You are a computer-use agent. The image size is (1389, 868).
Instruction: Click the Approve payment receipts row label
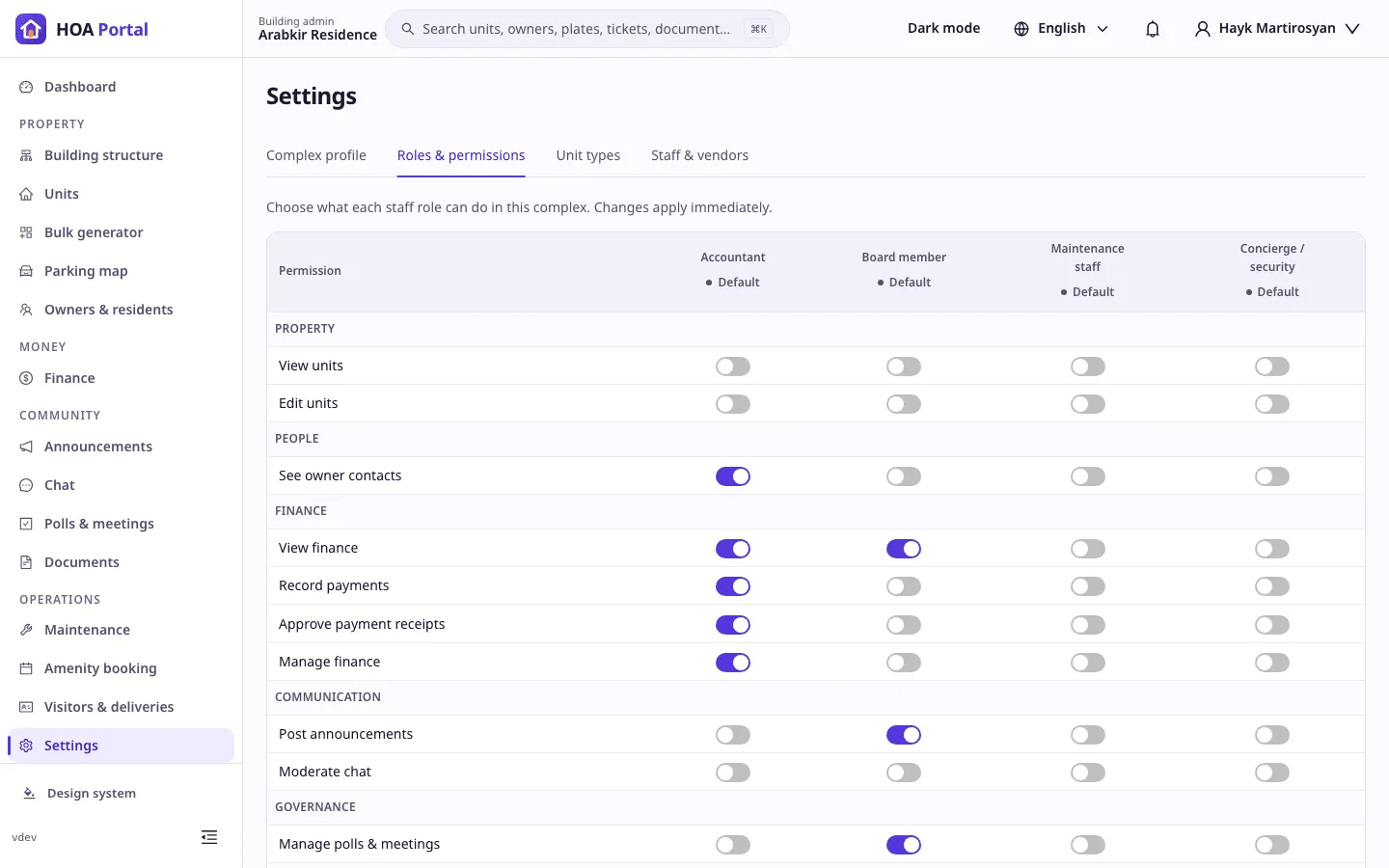point(362,624)
